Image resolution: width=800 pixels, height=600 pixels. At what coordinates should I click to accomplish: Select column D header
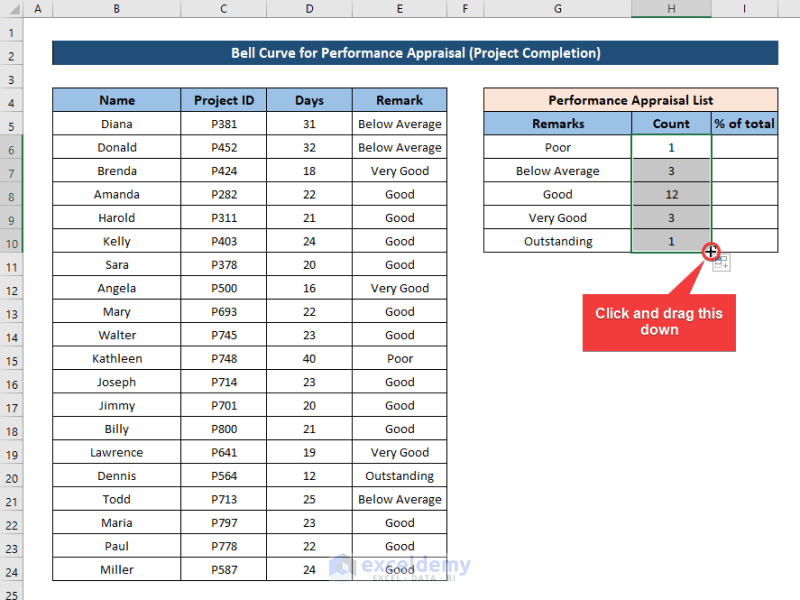pos(309,9)
